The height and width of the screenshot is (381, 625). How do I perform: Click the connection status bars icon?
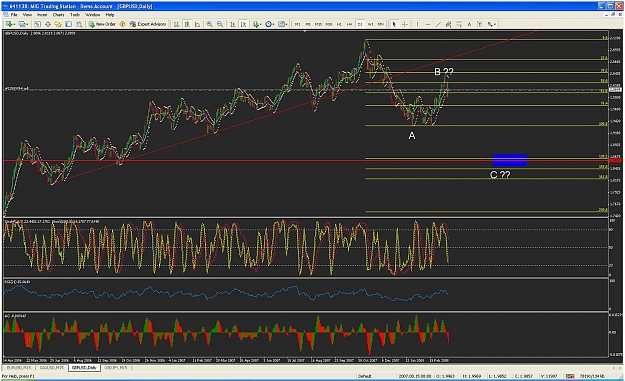click(570, 376)
